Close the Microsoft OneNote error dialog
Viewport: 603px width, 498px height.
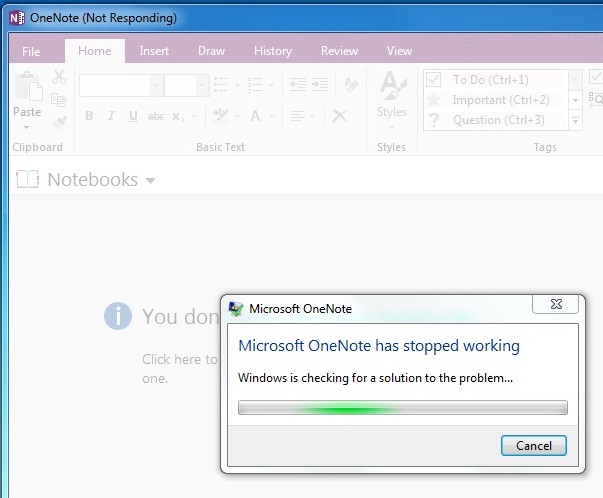pos(556,304)
